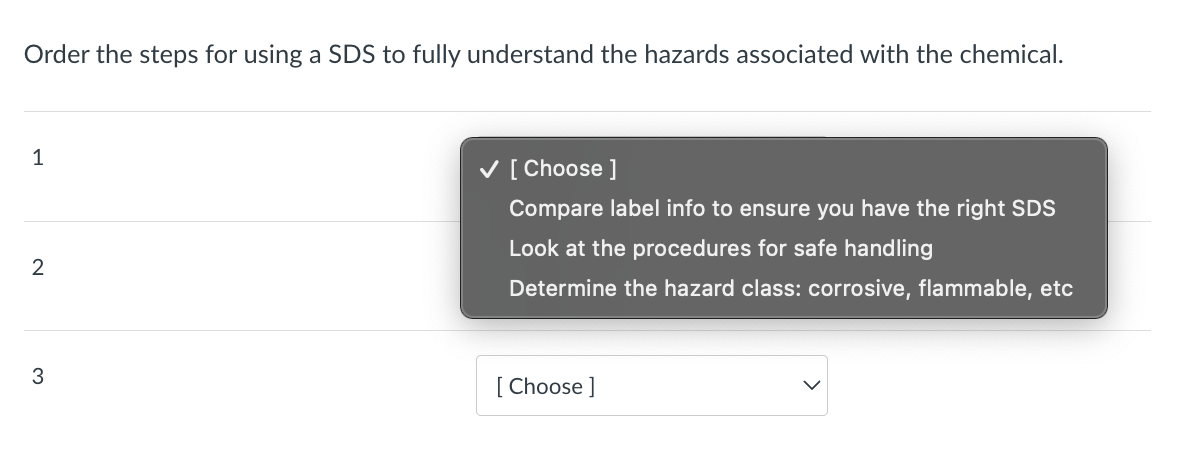Click the step number 1 label

click(x=37, y=157)
